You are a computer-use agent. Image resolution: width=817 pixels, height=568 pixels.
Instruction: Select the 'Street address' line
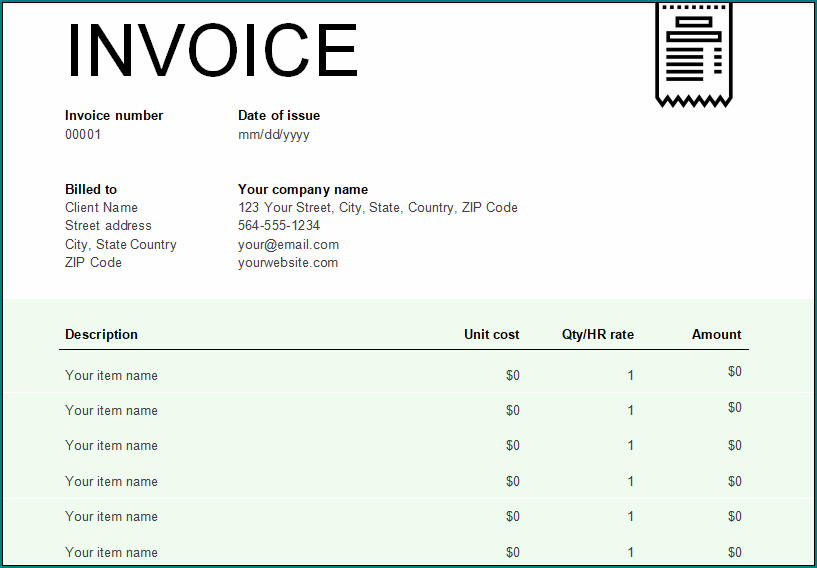click(x=108, y=226)
